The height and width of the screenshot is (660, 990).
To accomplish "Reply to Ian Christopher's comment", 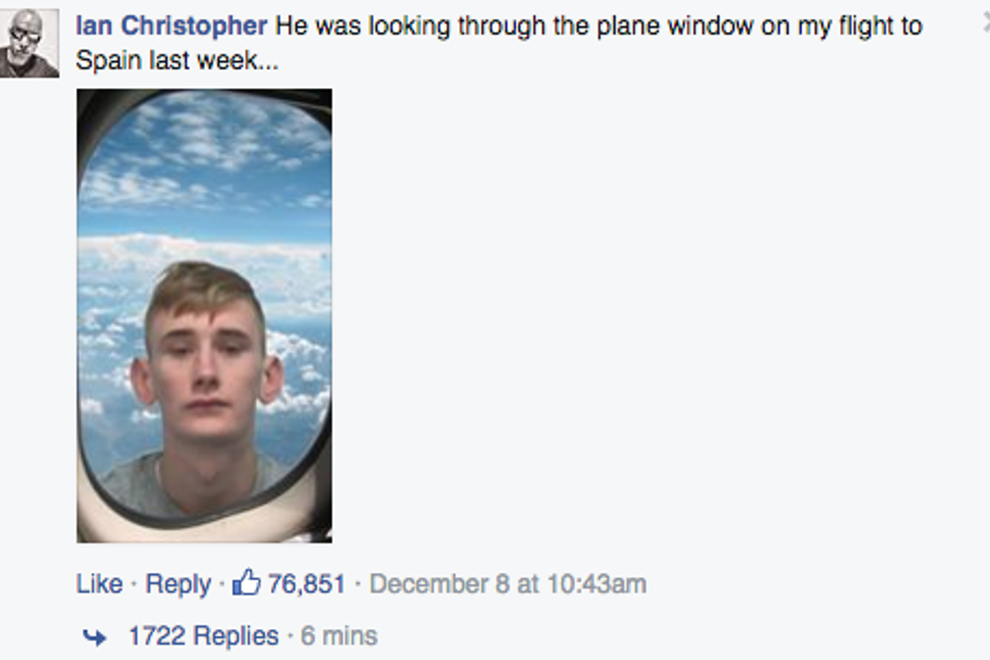I will point(178,584).
